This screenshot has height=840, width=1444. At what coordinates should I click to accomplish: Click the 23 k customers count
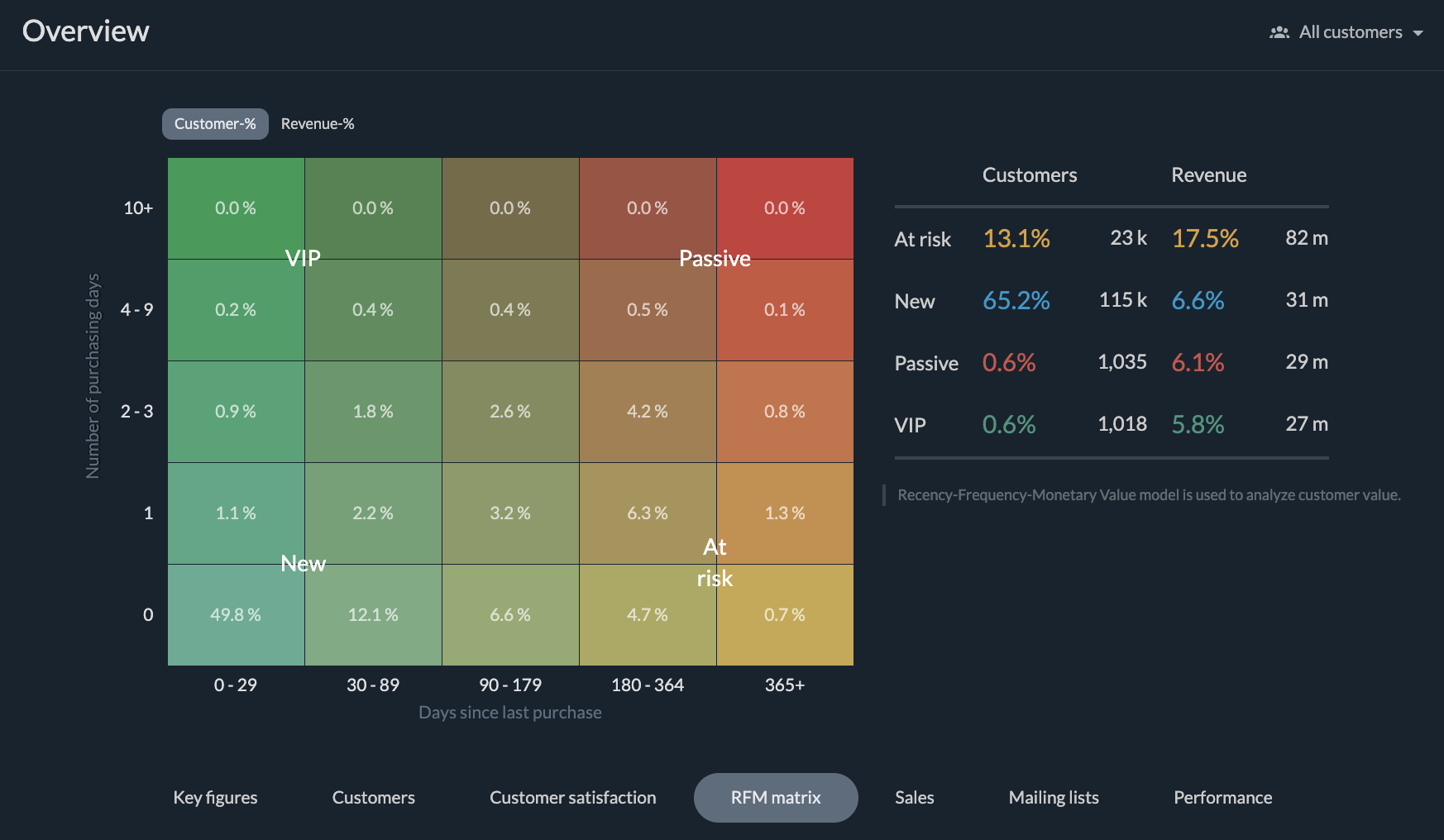click(x=1129, y=238)
